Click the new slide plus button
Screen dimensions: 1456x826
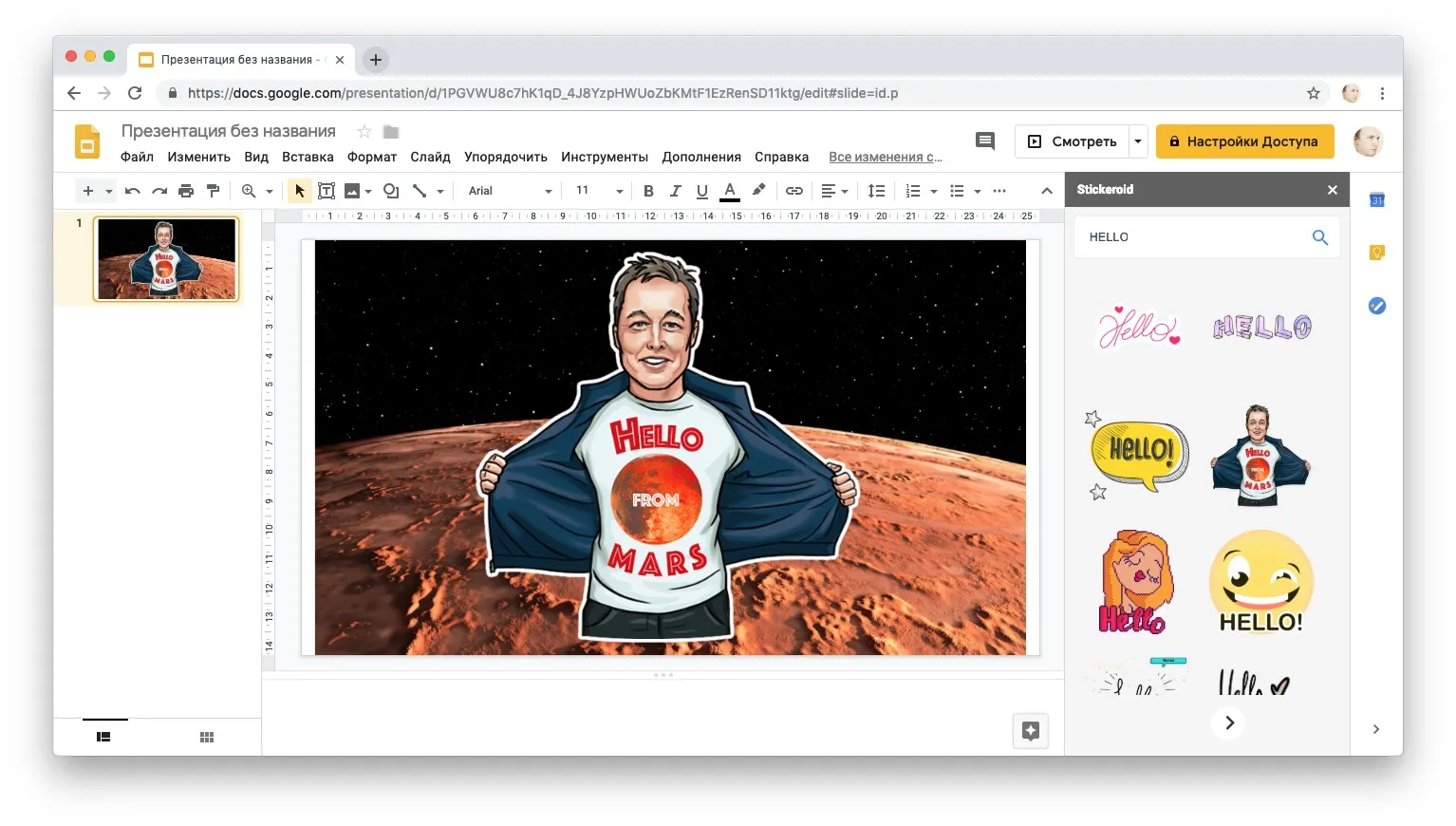88,191
